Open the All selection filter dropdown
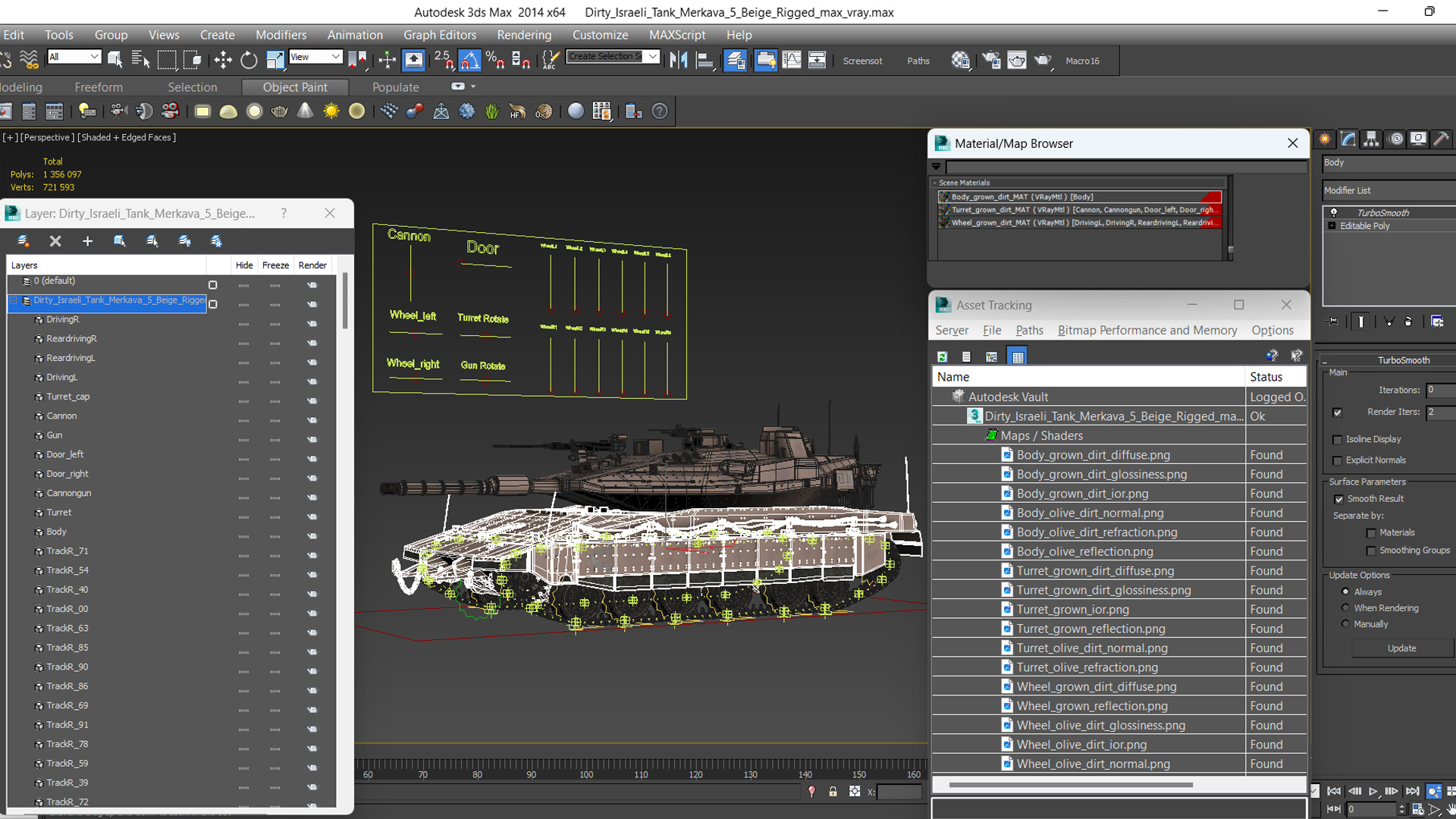The height and width of the screenshot is (819, 1456). [74, 57]
